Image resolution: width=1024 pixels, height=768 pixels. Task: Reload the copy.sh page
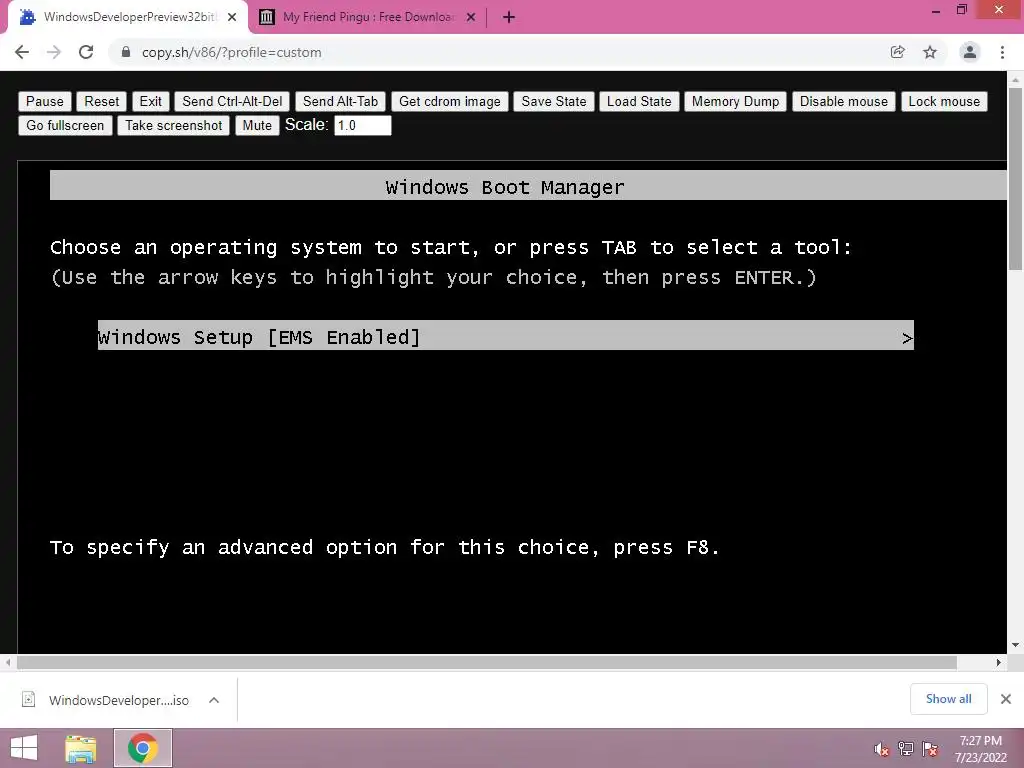pos(86,52)
